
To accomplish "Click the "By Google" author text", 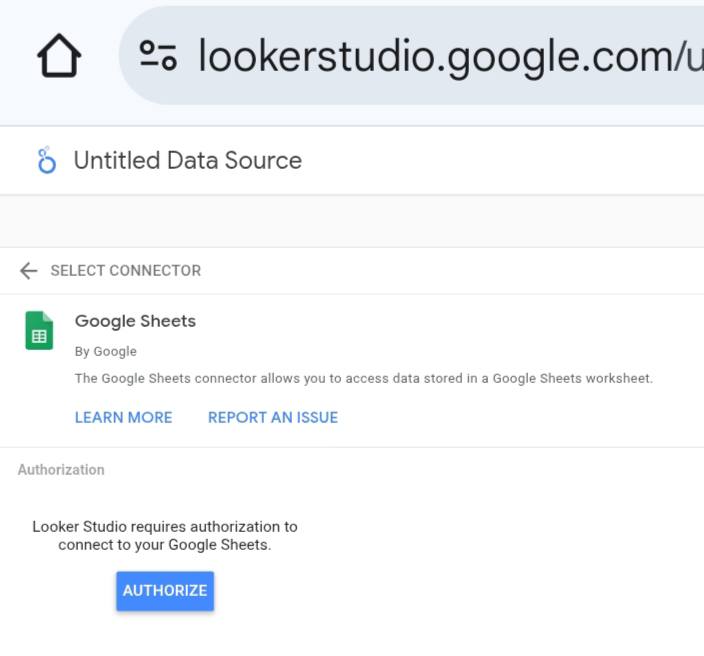I will click(106, 352).
